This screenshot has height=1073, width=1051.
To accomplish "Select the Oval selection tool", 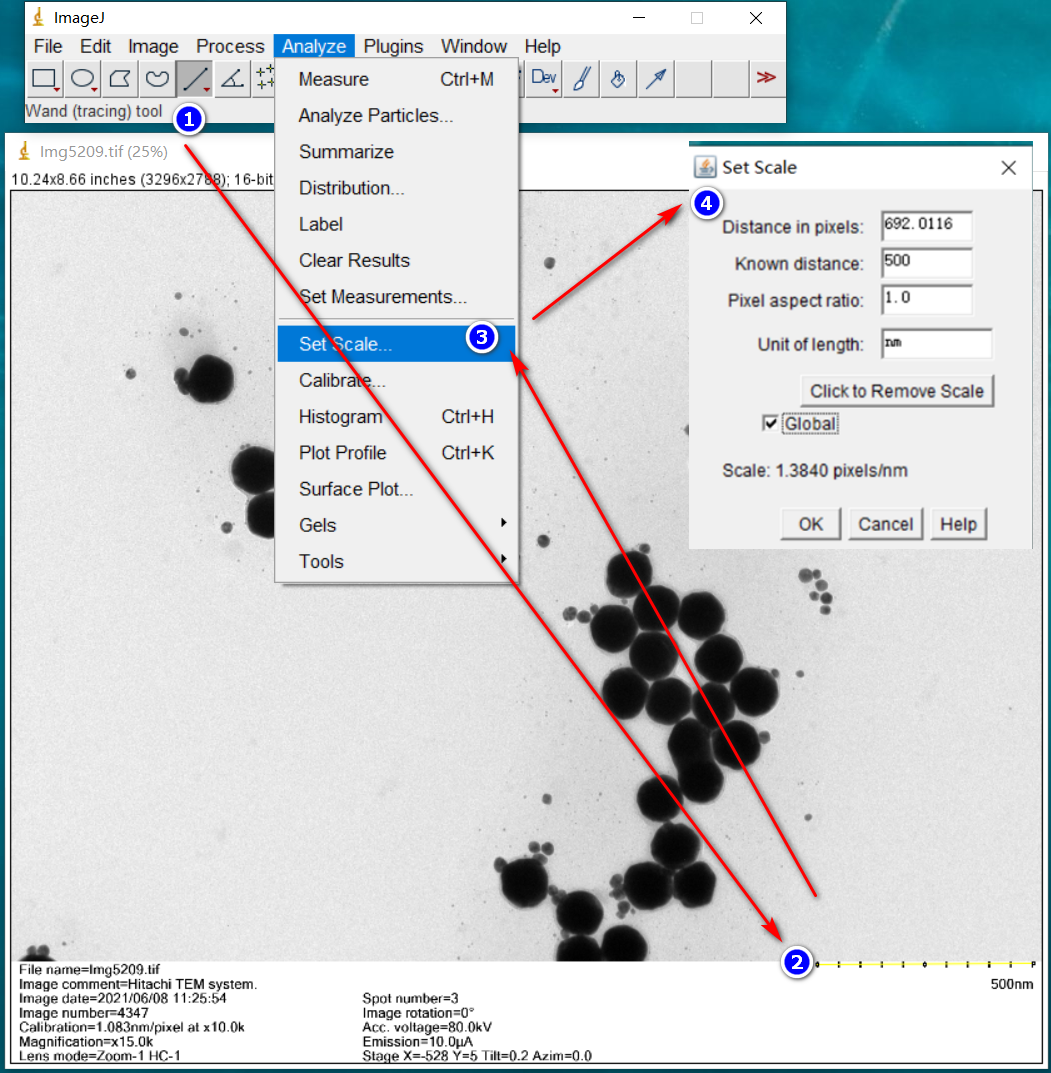I will click(x=82, y=79).
